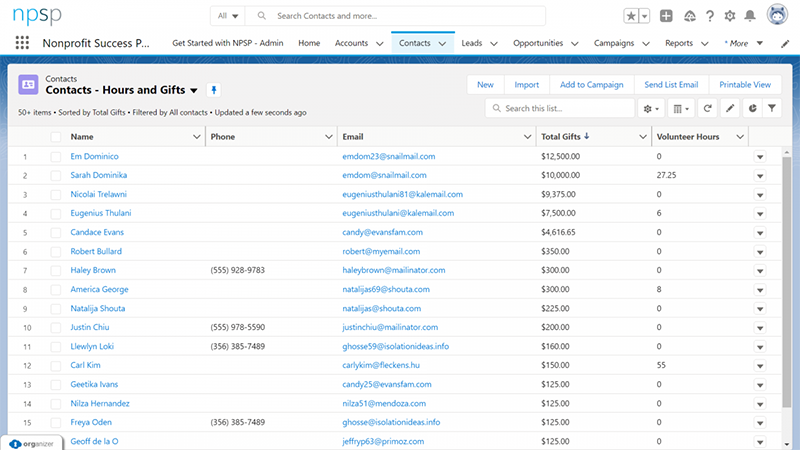Open the App Launcher grid icon
The height and width of the screenshot is (450, 800).
[x=22, y=42]
